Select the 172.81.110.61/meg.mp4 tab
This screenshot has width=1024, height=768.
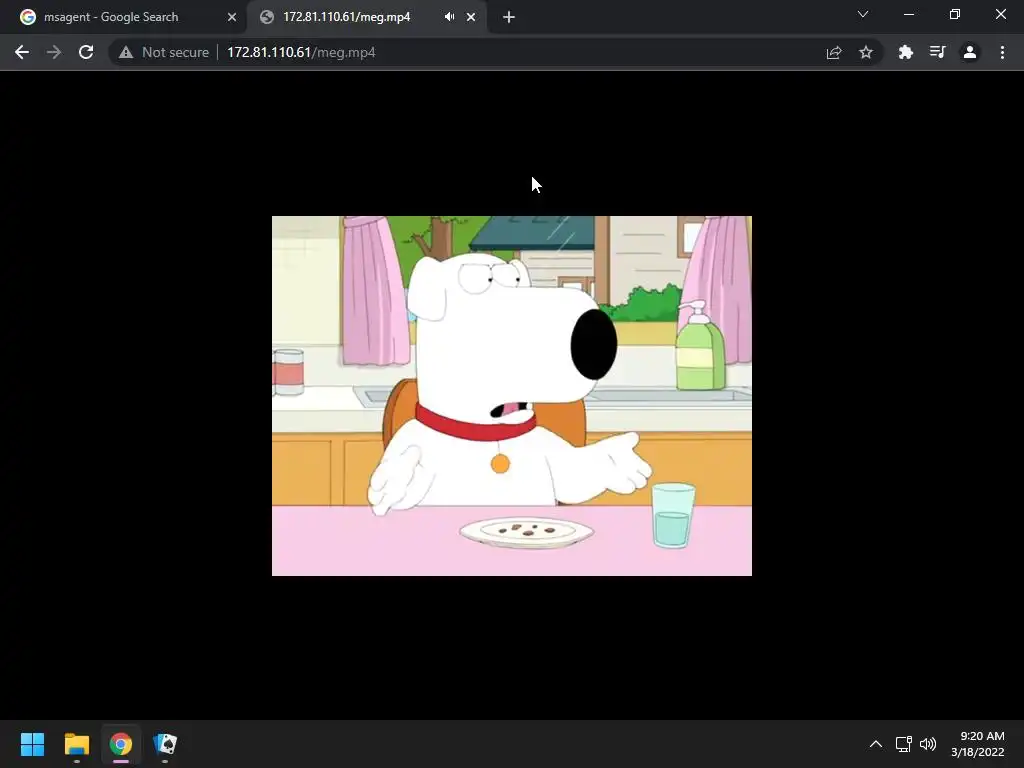point(366,17)
